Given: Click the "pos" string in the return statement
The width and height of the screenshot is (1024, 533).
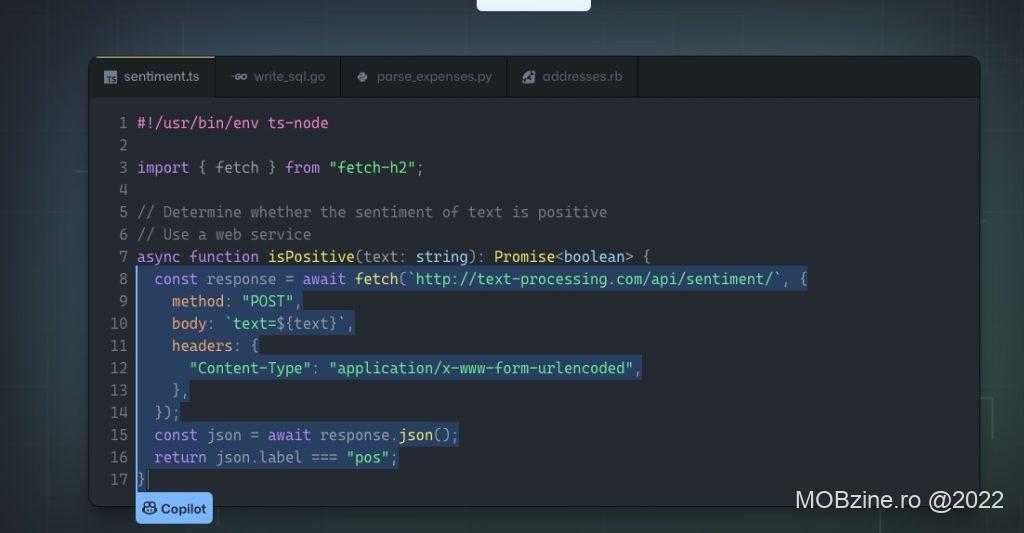Looking at the screenshot, I should pyautogui.click(x=371, y=457).
